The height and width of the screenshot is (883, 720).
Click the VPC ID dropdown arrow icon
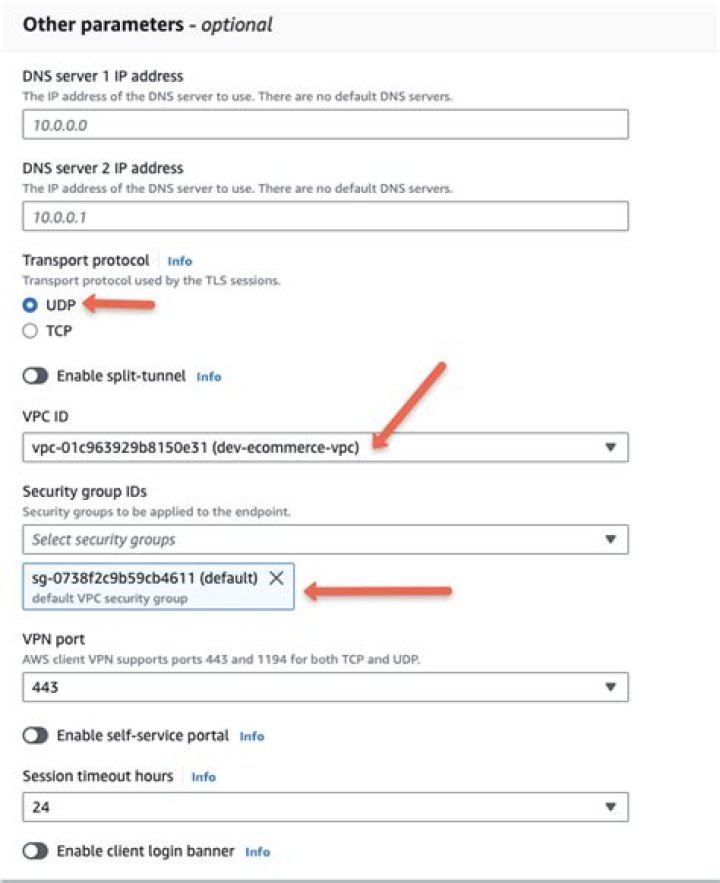click(x=611, y=447)
